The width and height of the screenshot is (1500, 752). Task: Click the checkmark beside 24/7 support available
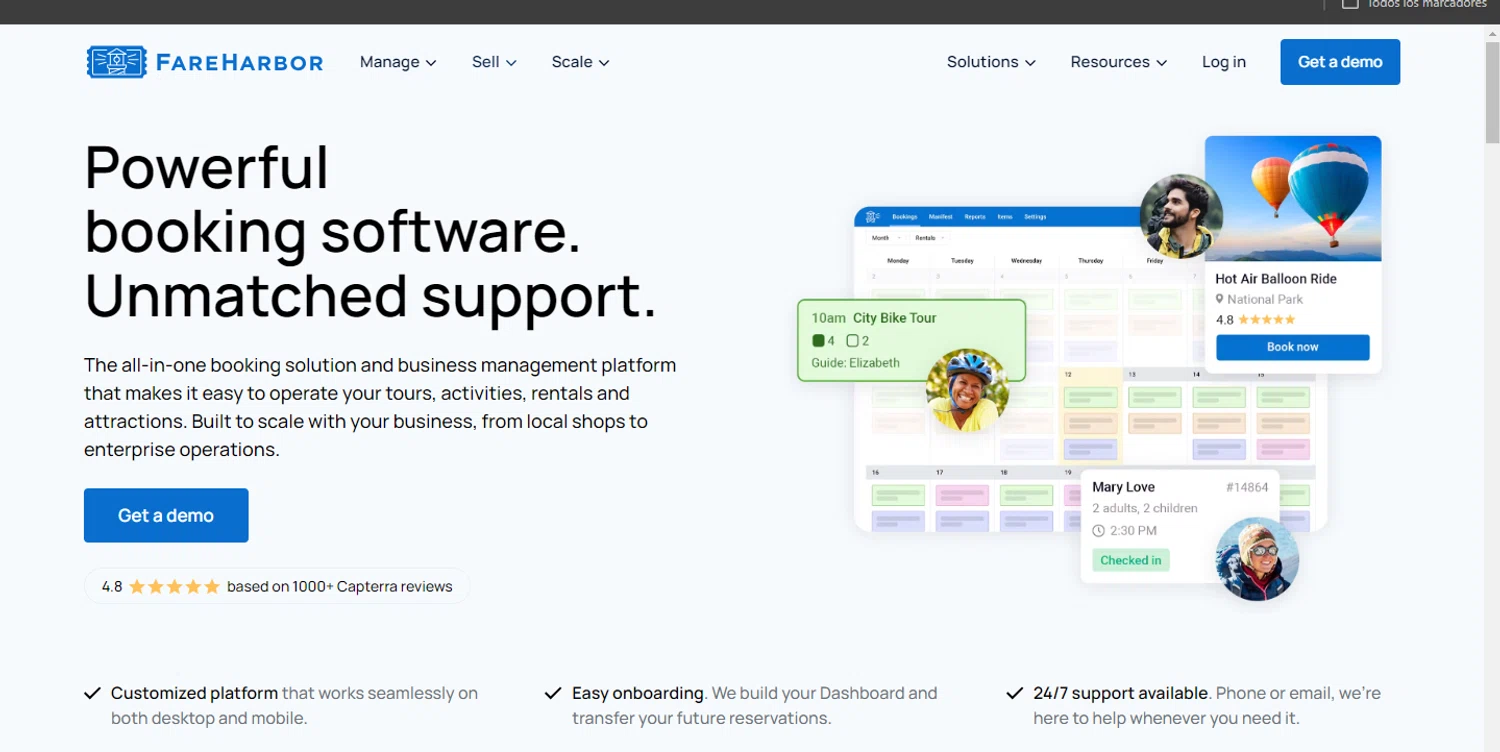(1015, 693)
